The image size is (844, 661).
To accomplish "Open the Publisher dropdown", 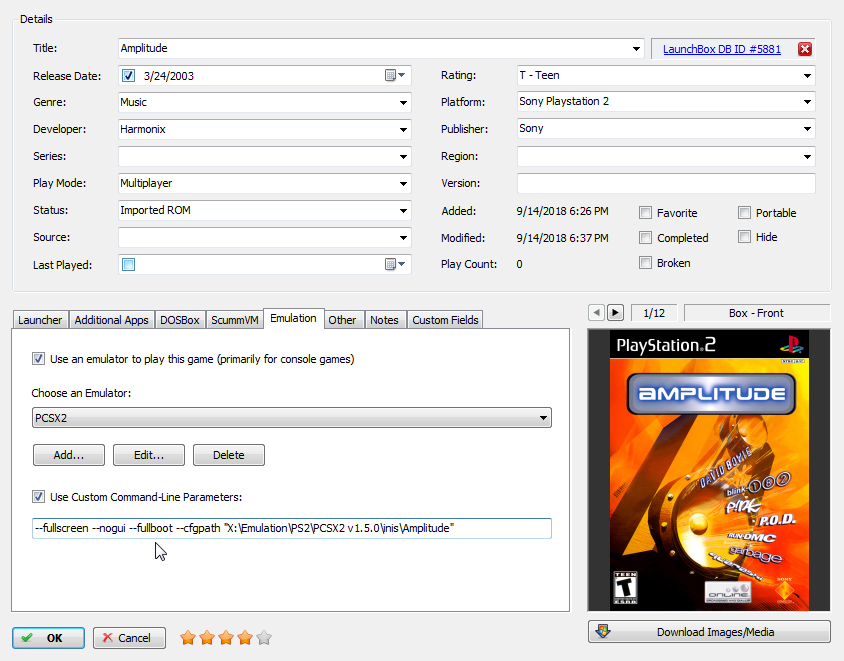I will pyautogui.click(x=807, y=129).
